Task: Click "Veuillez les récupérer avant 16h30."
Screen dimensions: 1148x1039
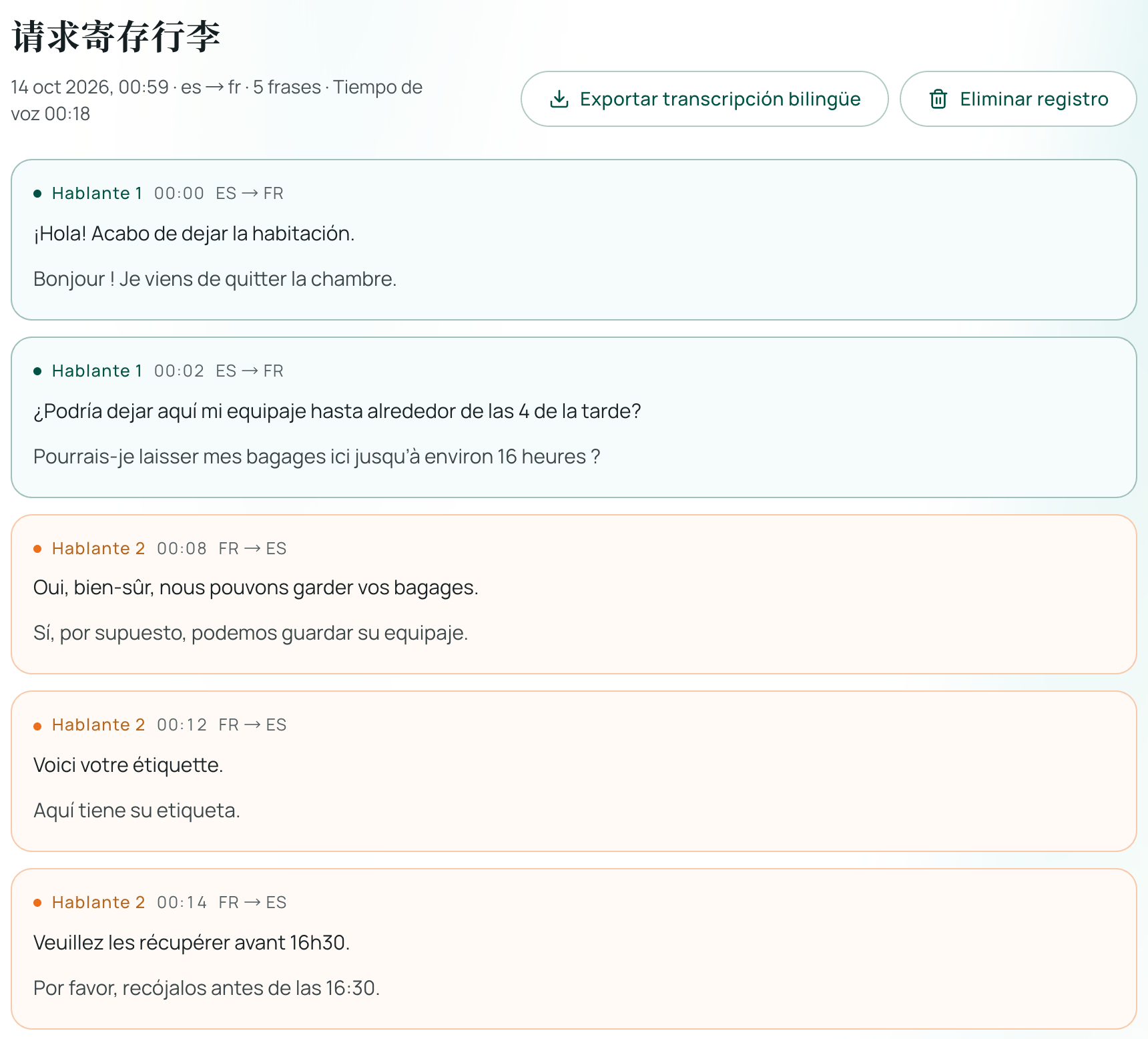Action: (x=192, y=943)
